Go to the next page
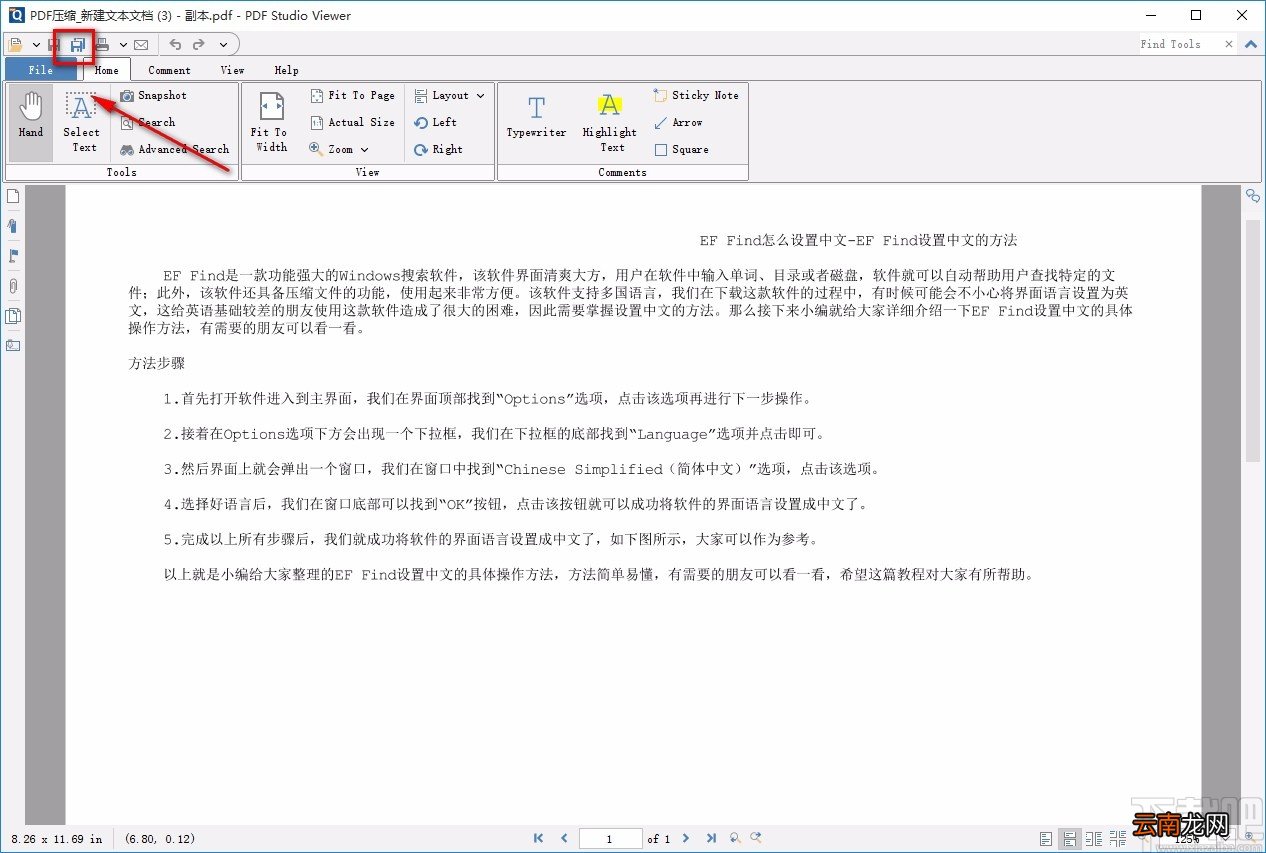Screen dimensions: 1266x853 coord(686,838)
